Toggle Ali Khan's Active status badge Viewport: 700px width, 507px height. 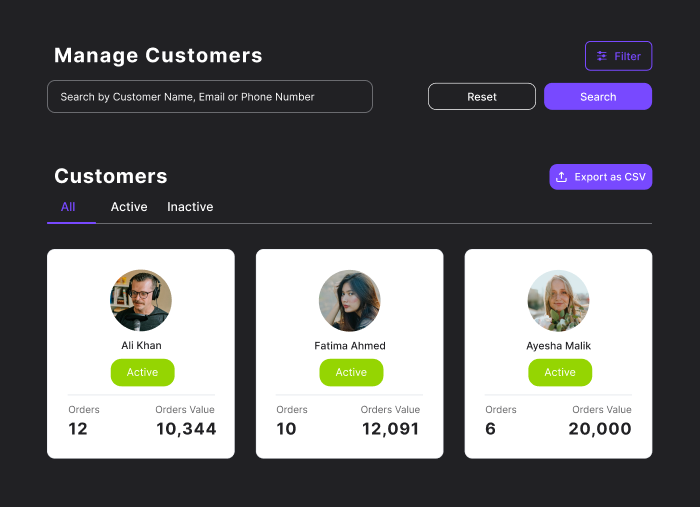tap(142, 372)
